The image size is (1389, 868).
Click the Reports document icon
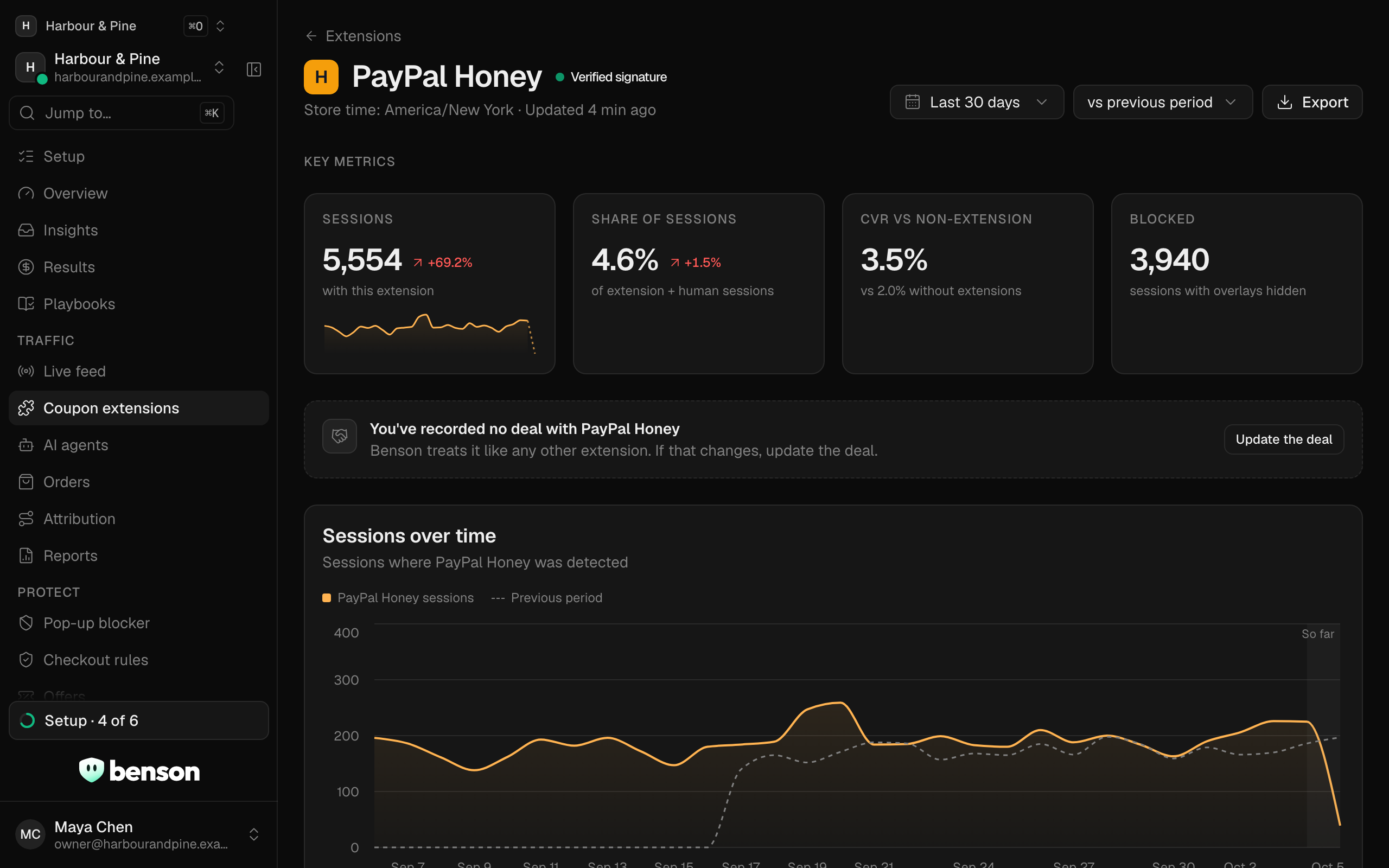click(26, 556)
